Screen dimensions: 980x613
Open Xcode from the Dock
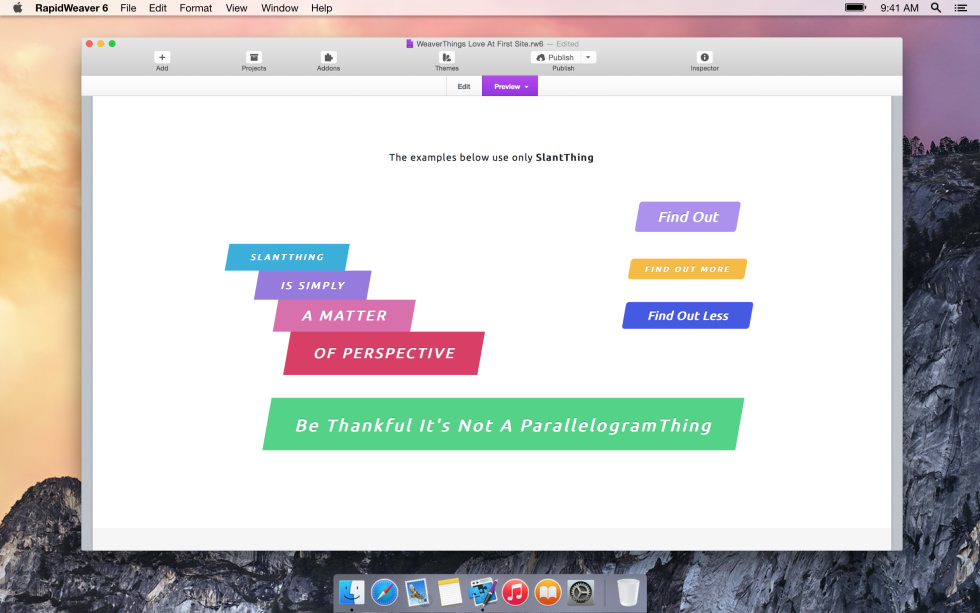point(482,592)
